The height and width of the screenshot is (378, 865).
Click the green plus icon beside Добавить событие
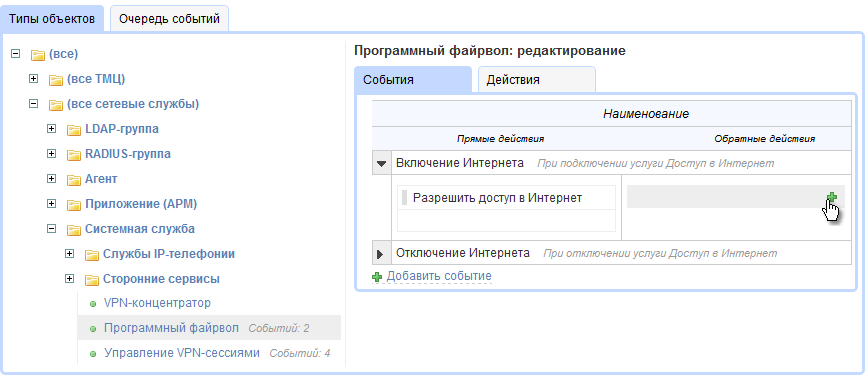click(377, 277)
